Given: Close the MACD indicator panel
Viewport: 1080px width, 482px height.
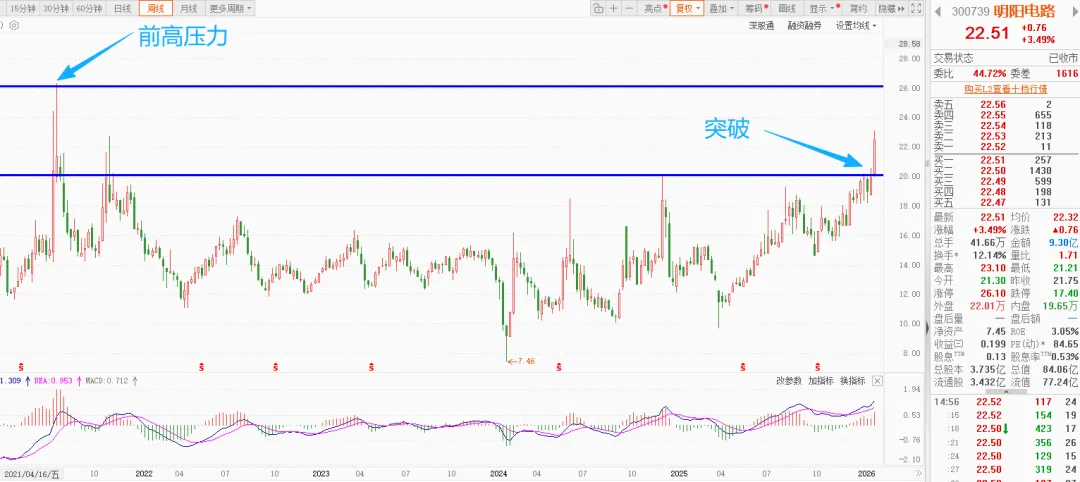Looking at the screenshot, I should click(x=877, y=381).
